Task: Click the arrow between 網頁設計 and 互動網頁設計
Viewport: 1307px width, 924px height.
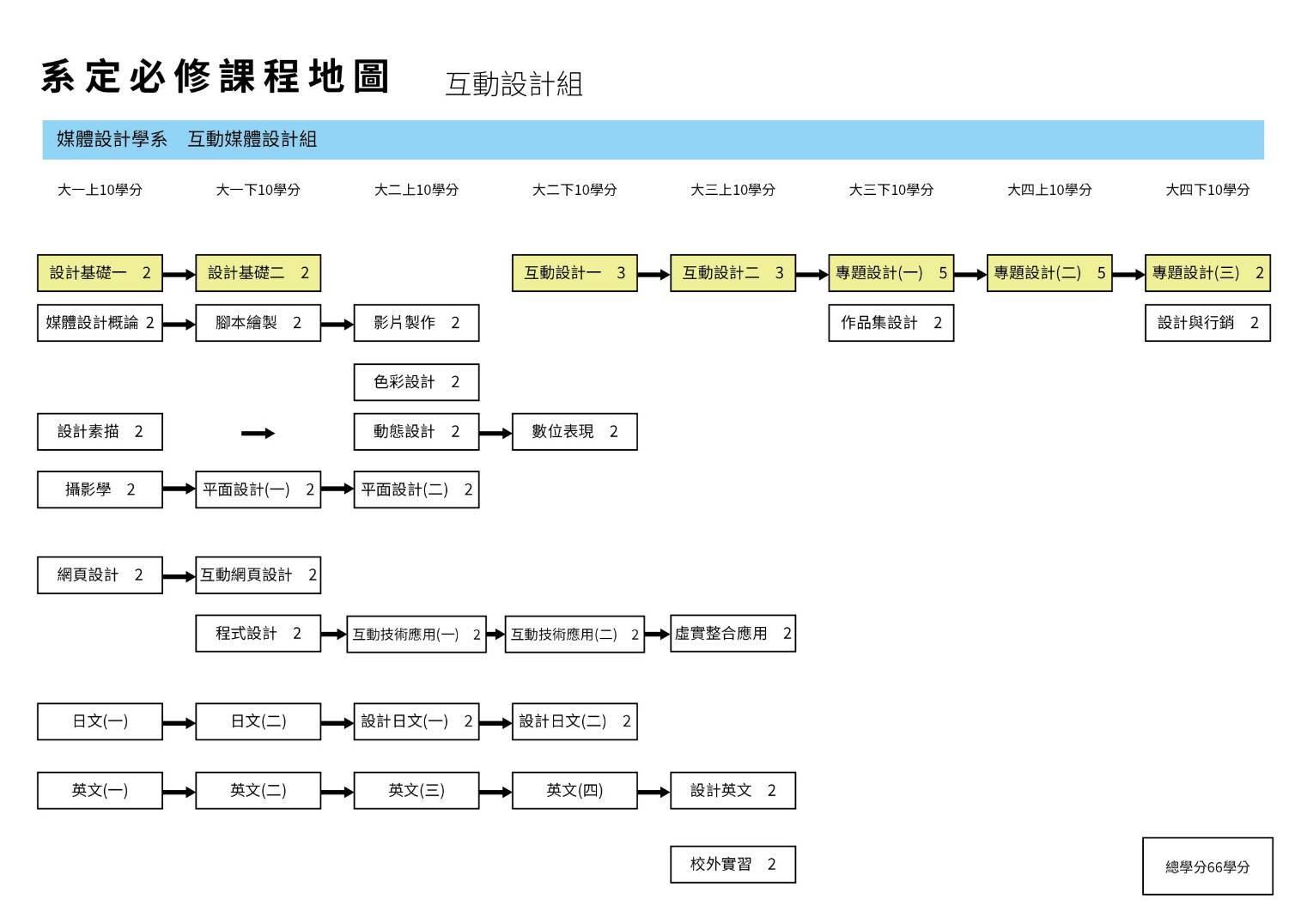Action: [179, 576]
